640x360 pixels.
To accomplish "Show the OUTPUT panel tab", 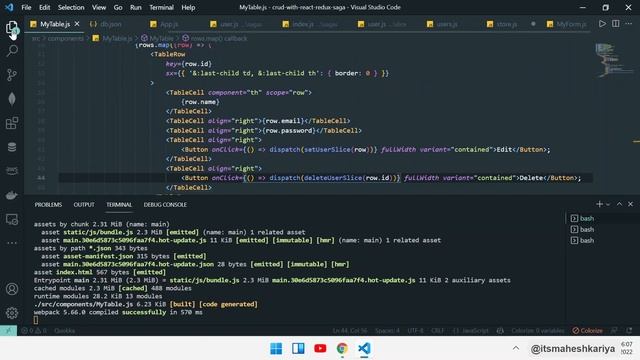I will pos(84,204).
